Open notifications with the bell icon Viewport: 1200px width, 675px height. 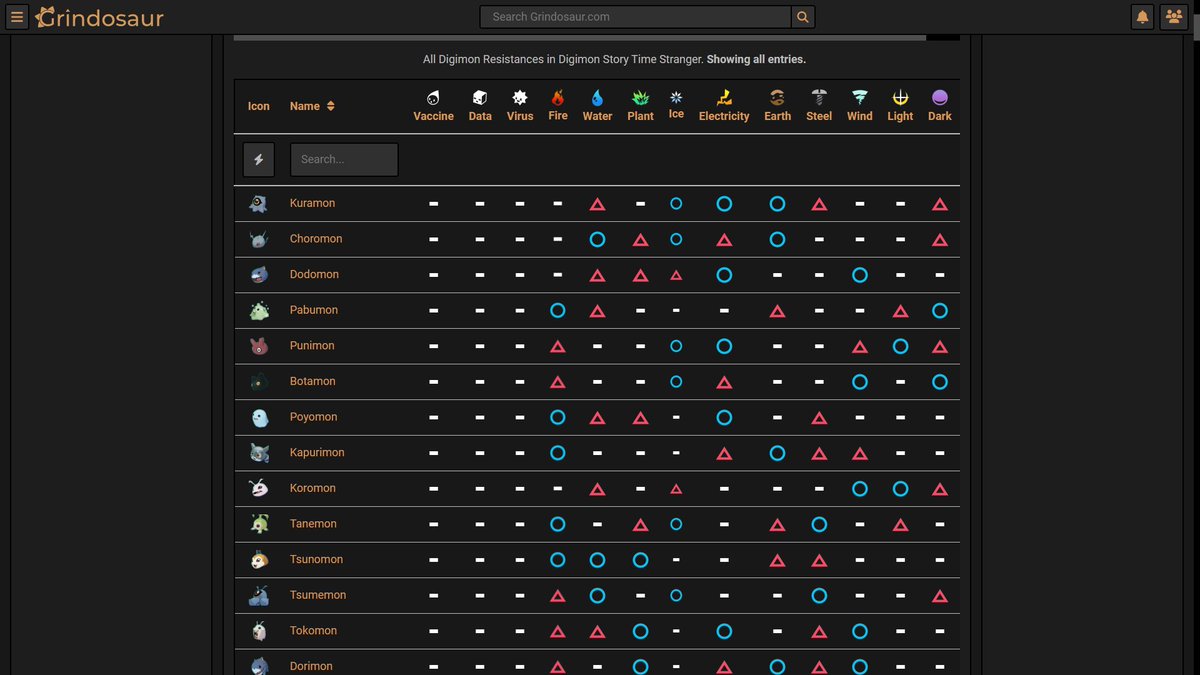1142,16
